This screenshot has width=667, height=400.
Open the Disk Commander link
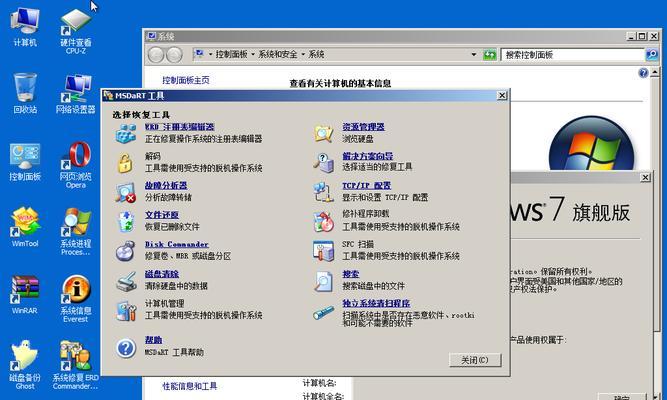(x=177, y=244)
